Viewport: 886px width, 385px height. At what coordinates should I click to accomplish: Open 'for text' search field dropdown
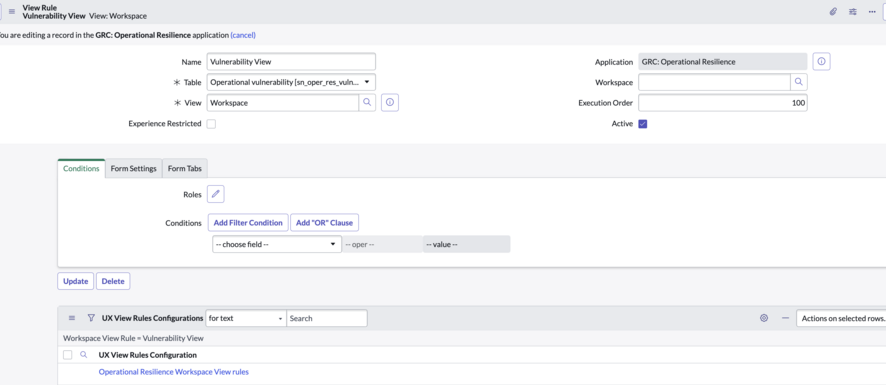(246, 318)
